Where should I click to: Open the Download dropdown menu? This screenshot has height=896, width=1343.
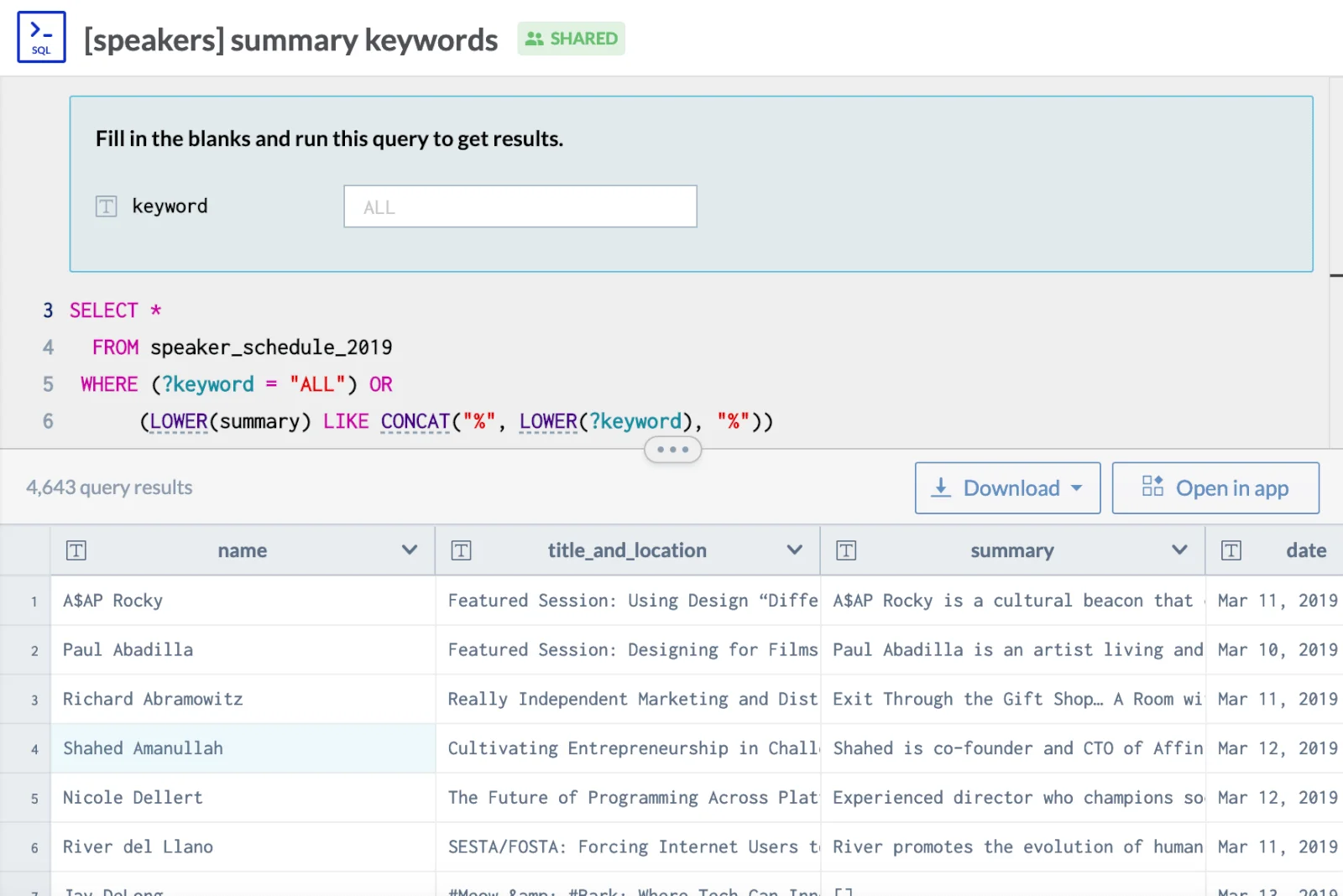point(1007,488)
